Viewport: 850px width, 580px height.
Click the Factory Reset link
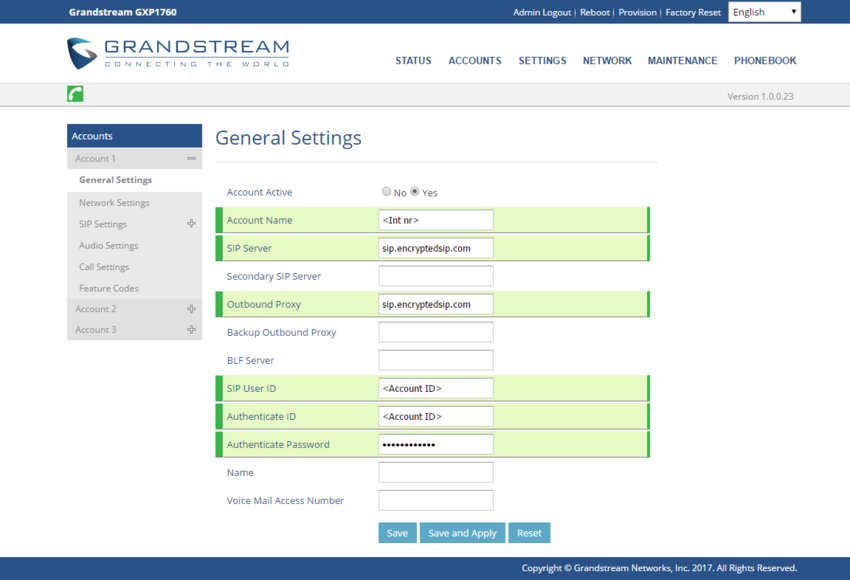coord(693,12)
